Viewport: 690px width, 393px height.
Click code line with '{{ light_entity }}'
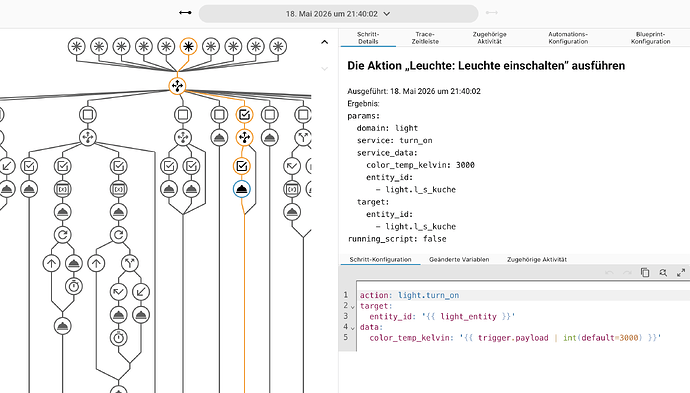[x=442, y=316]
